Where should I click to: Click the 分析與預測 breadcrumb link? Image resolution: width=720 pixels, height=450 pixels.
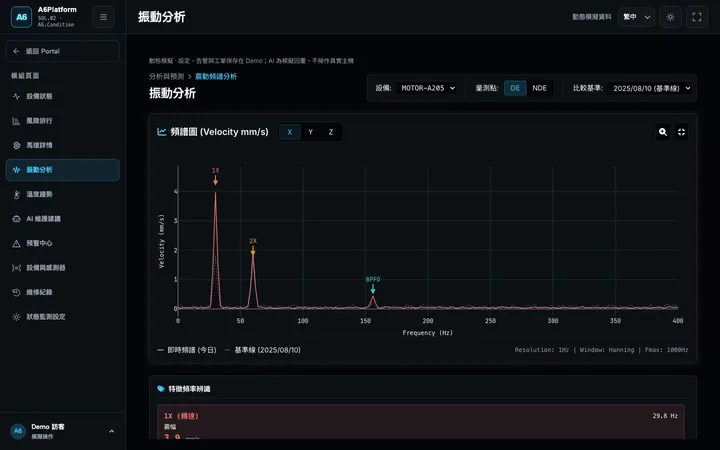click(x=166, y=76)
